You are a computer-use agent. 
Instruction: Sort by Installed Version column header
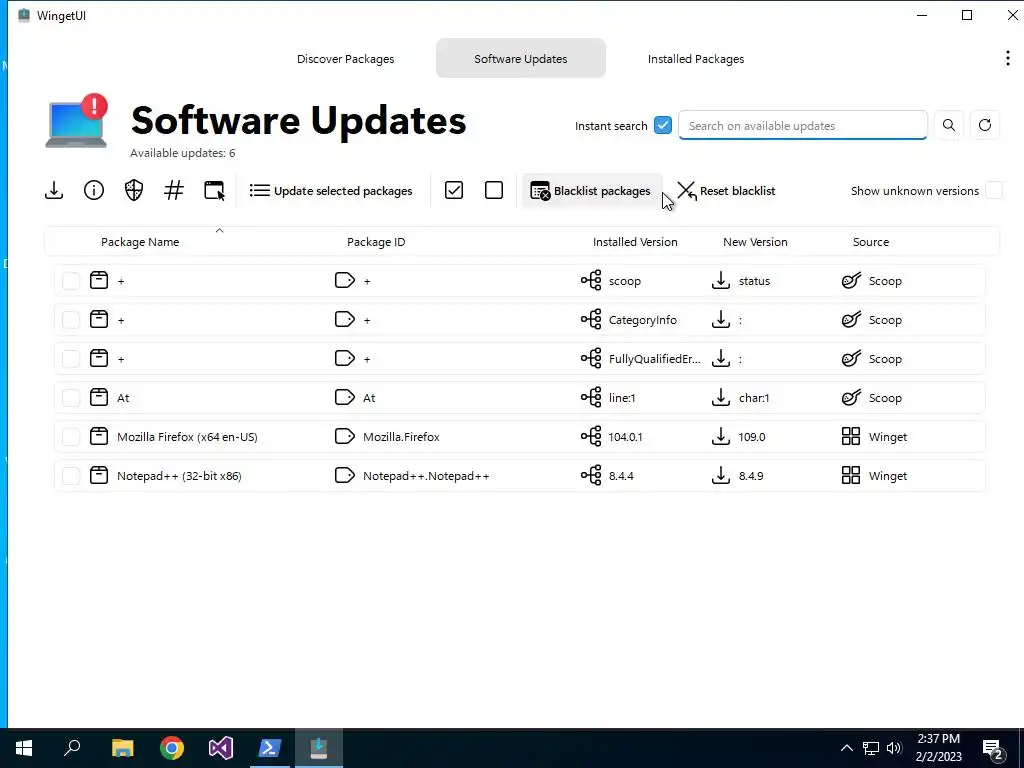[635, 242]
